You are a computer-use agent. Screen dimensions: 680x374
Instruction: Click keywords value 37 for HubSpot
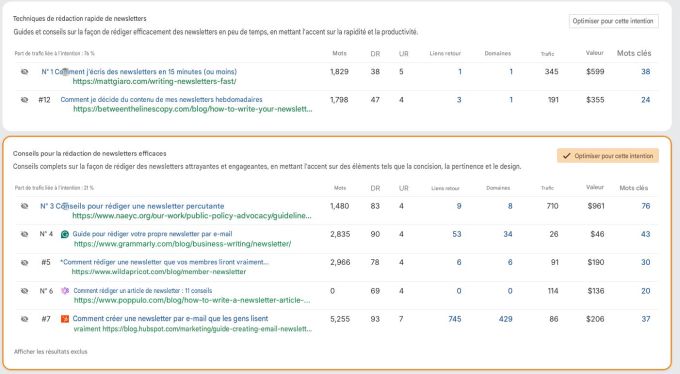tap(646, 319)
